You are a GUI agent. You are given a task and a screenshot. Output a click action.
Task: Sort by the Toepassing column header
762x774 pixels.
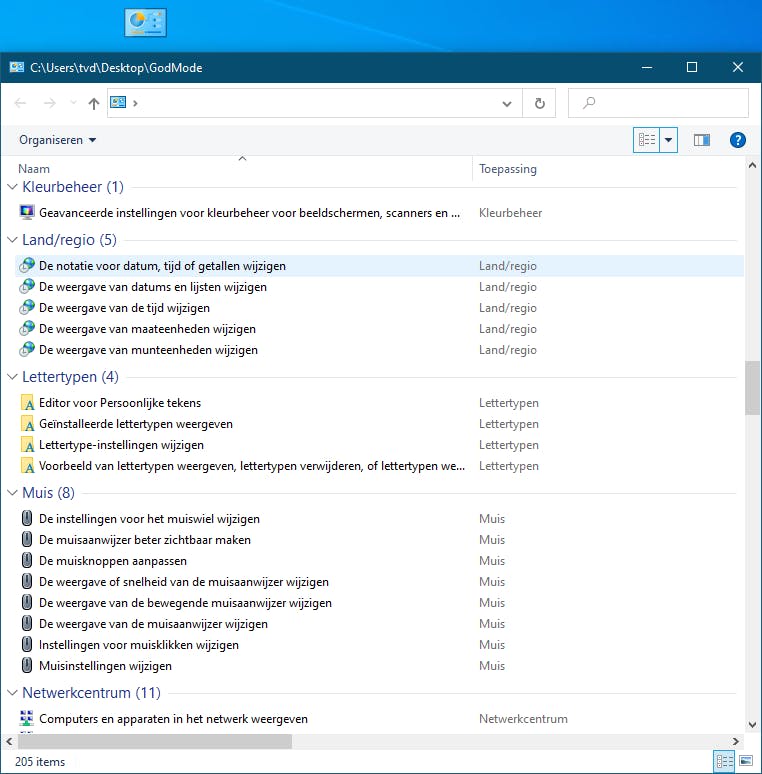click(507, 169)
